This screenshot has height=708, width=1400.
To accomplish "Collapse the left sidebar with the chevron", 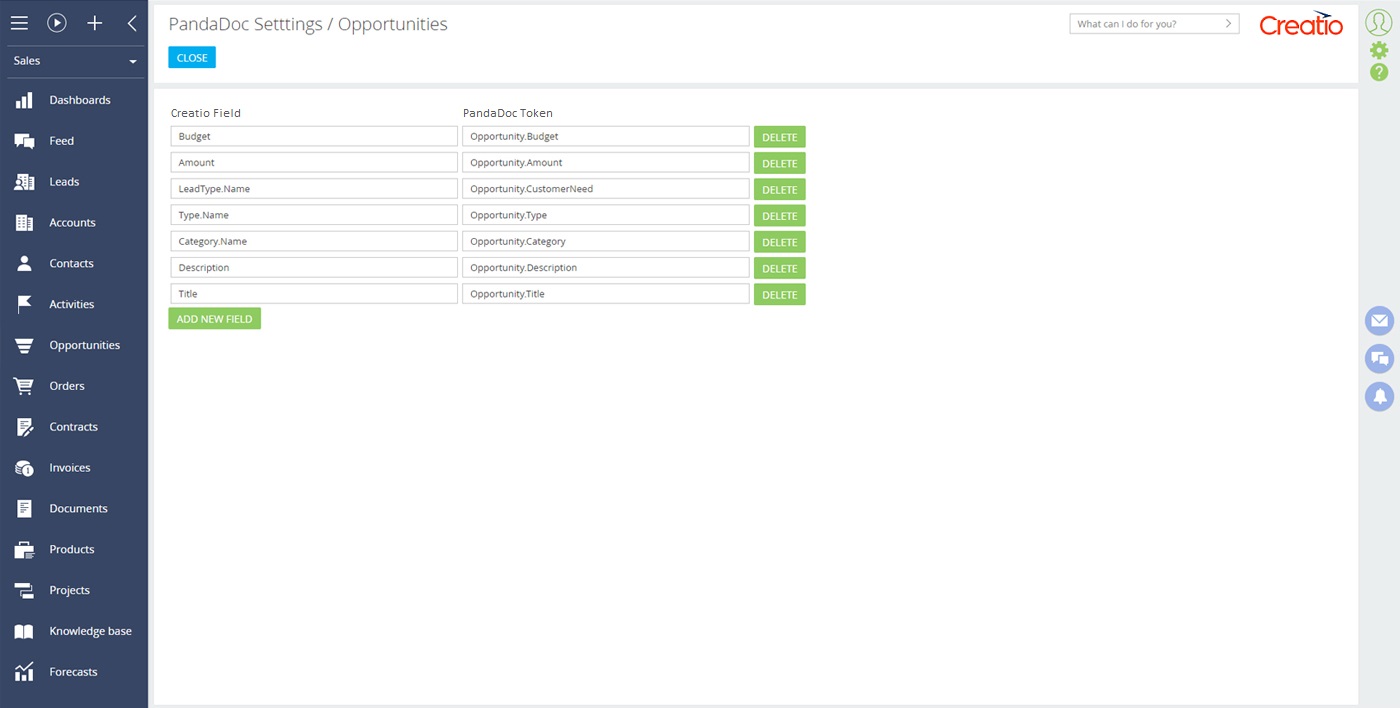I will point(132,22).
